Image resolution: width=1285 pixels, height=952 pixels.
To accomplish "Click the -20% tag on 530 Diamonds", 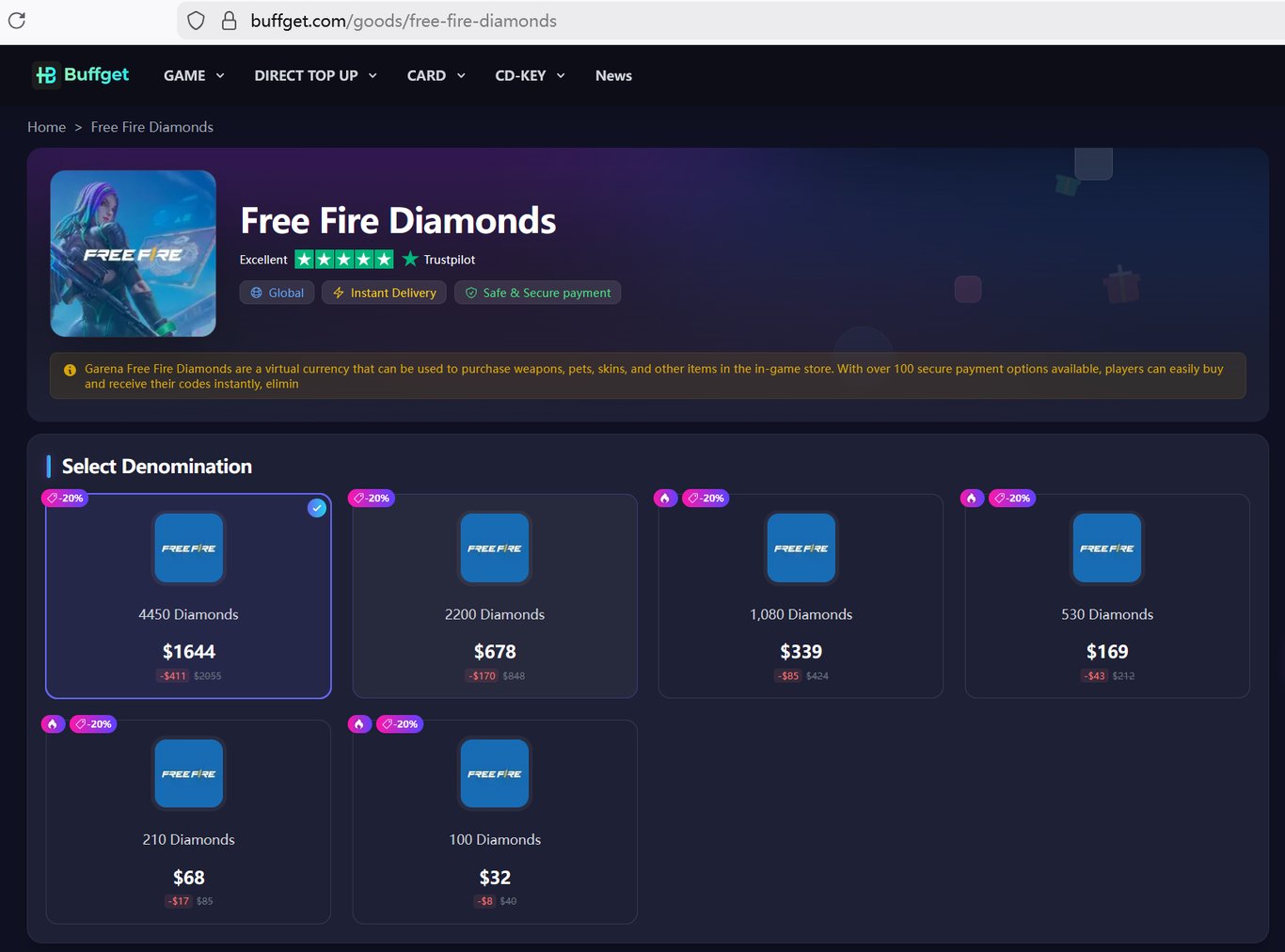I will point(1012,498).
